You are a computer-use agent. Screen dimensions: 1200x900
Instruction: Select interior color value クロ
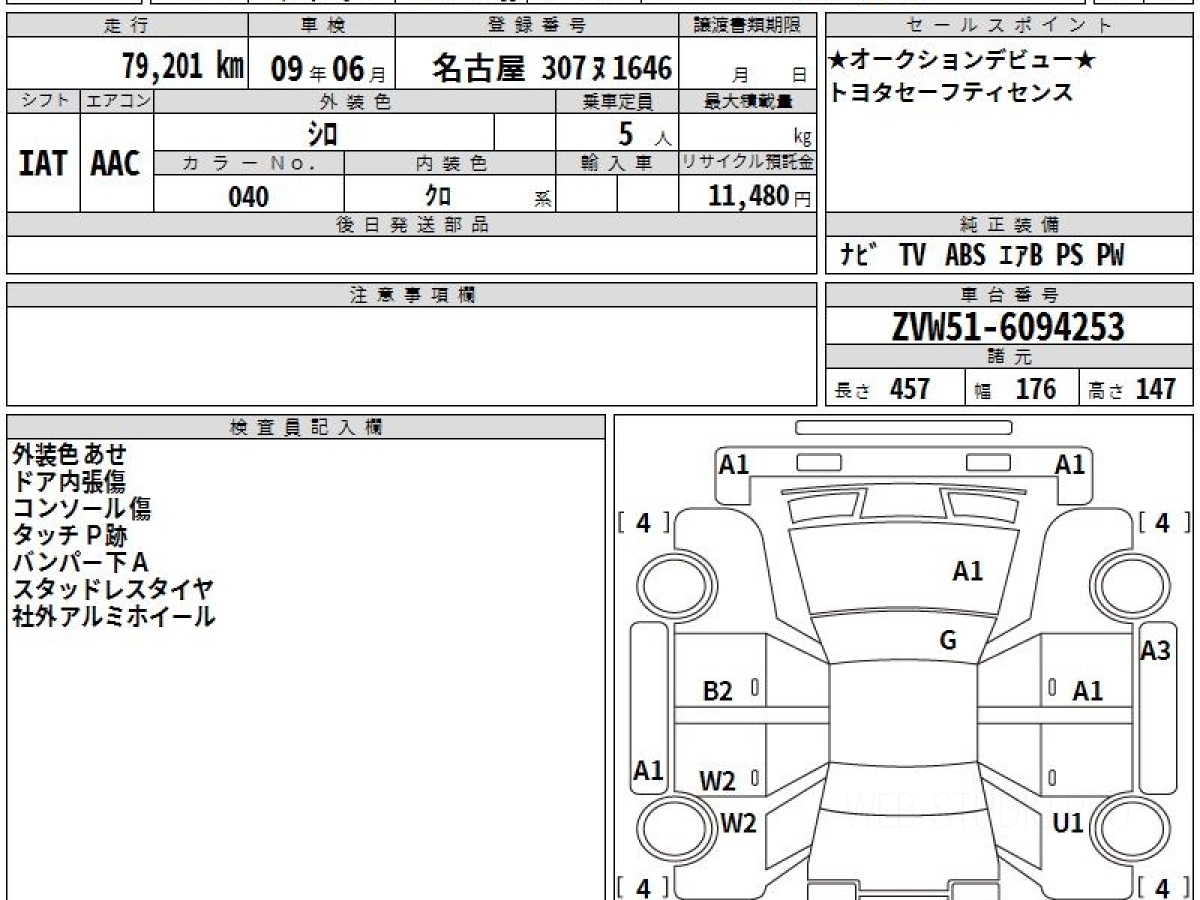438,195
